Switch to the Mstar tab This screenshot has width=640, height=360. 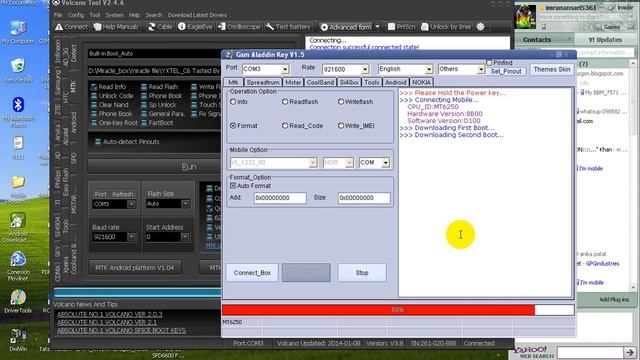[293, 82]
